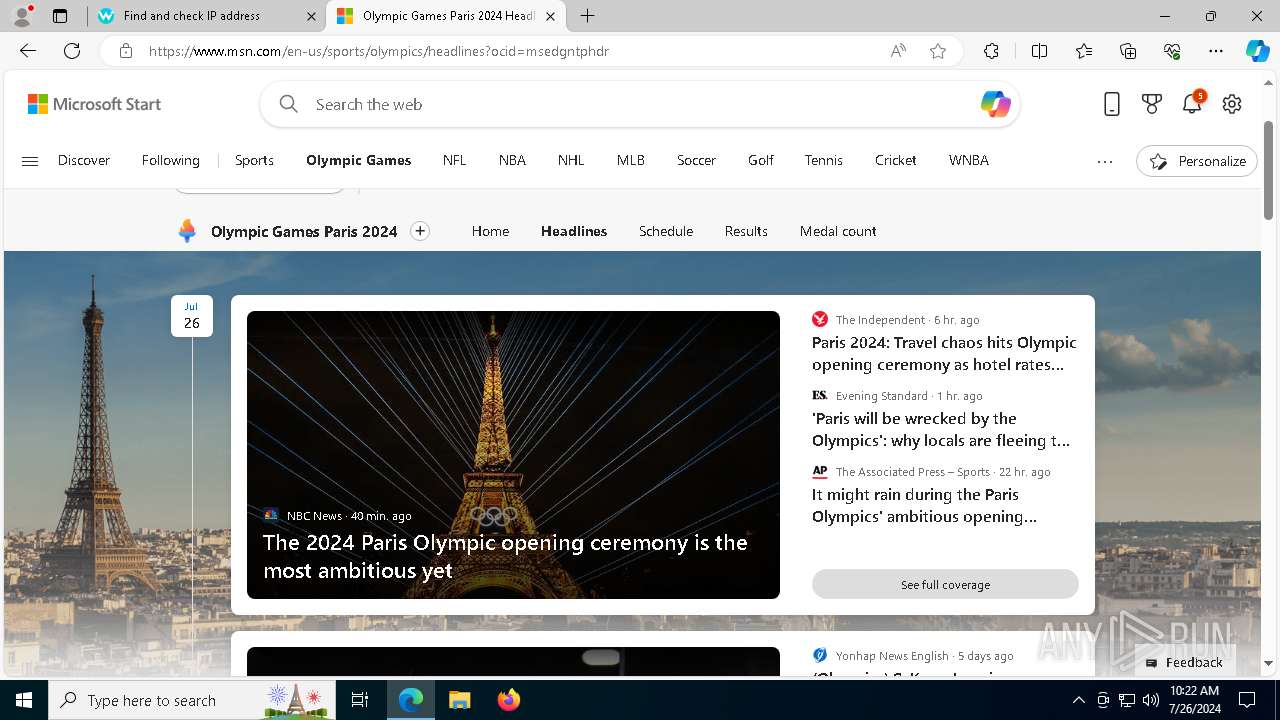Open the MLB menu item
1280x720 pixels.
[x=631, y=160]
